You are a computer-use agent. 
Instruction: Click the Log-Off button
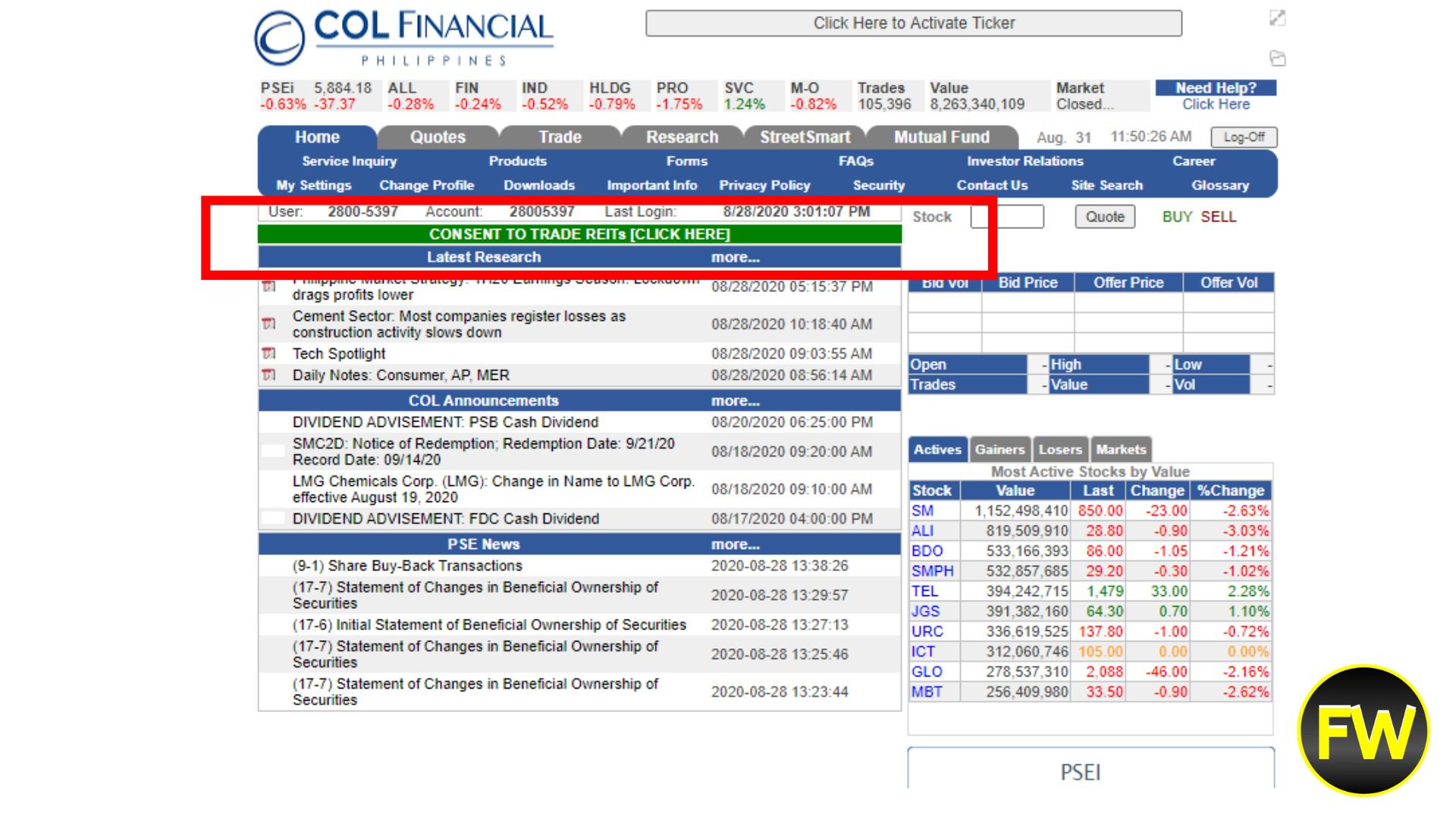[1244, 137]
